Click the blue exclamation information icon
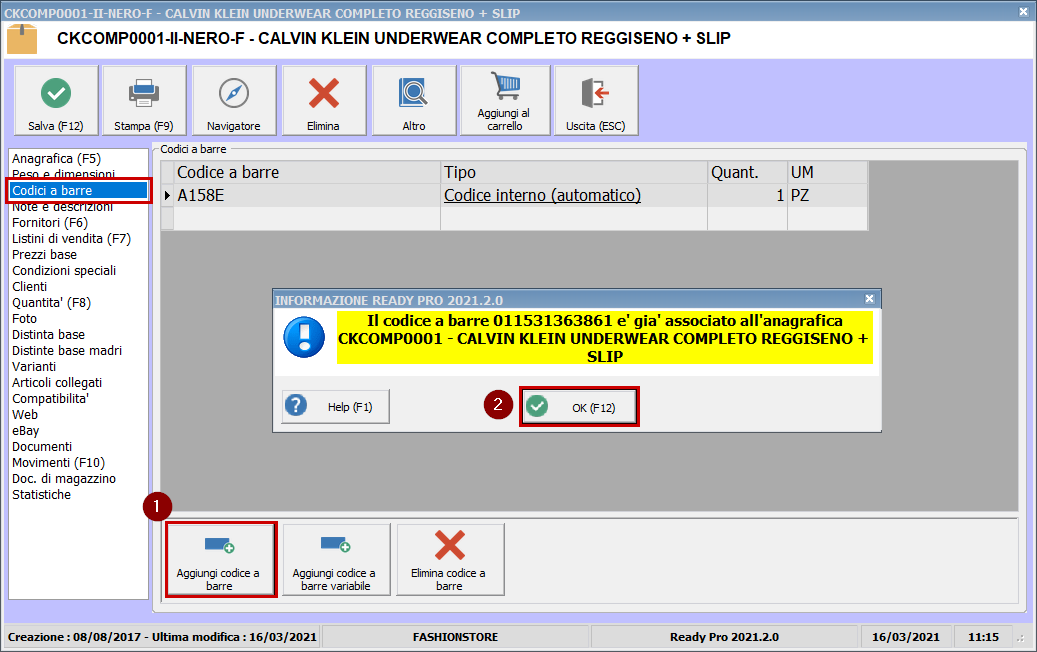Viewport: 1037px width, 652px height. click(x=304, y=337)
